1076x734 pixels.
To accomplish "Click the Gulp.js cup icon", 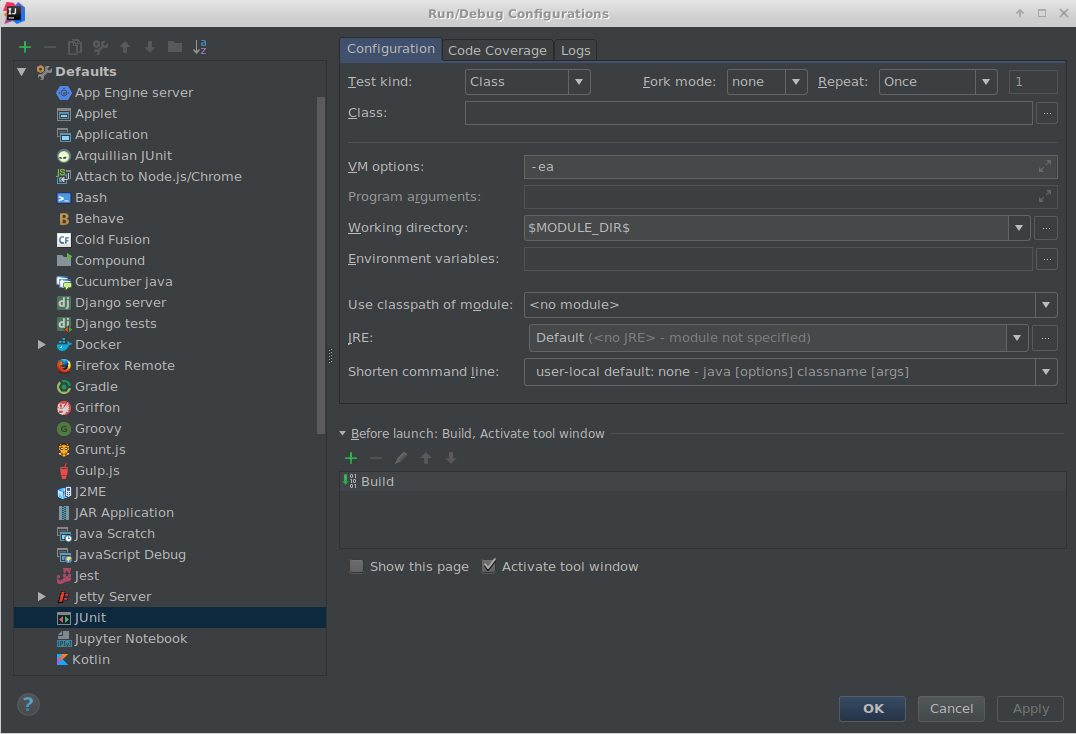I will click(x=64, y=471).
